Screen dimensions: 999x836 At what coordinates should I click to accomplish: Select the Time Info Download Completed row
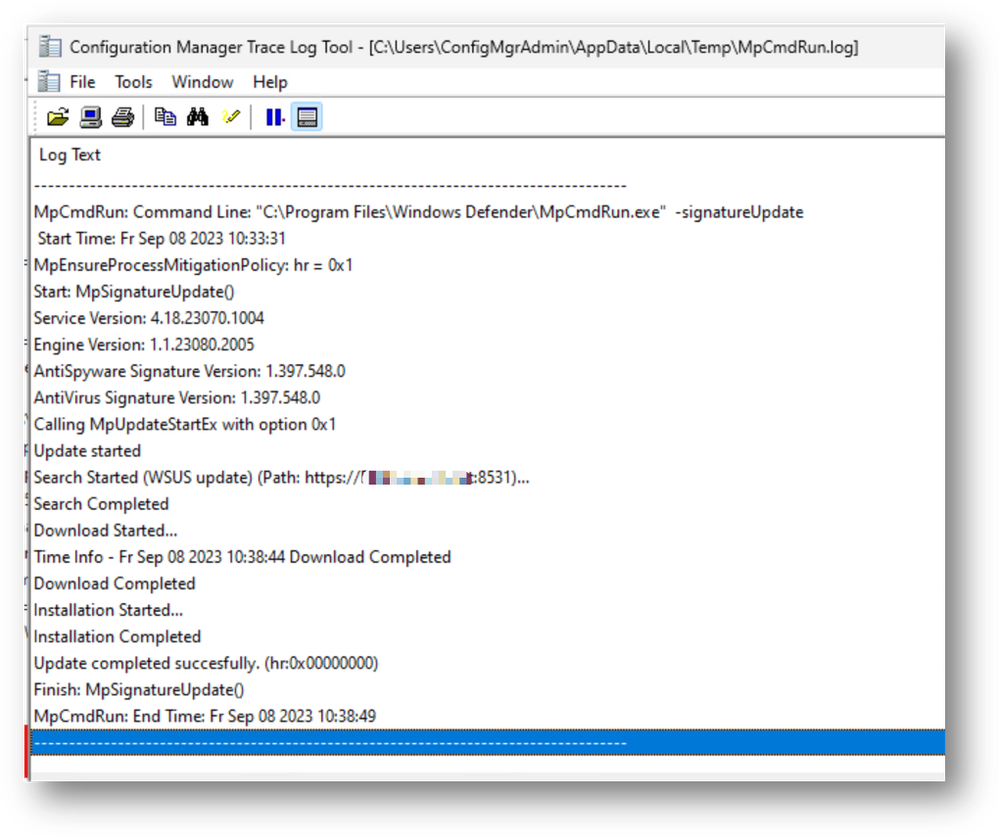click(x=487, y=558)
